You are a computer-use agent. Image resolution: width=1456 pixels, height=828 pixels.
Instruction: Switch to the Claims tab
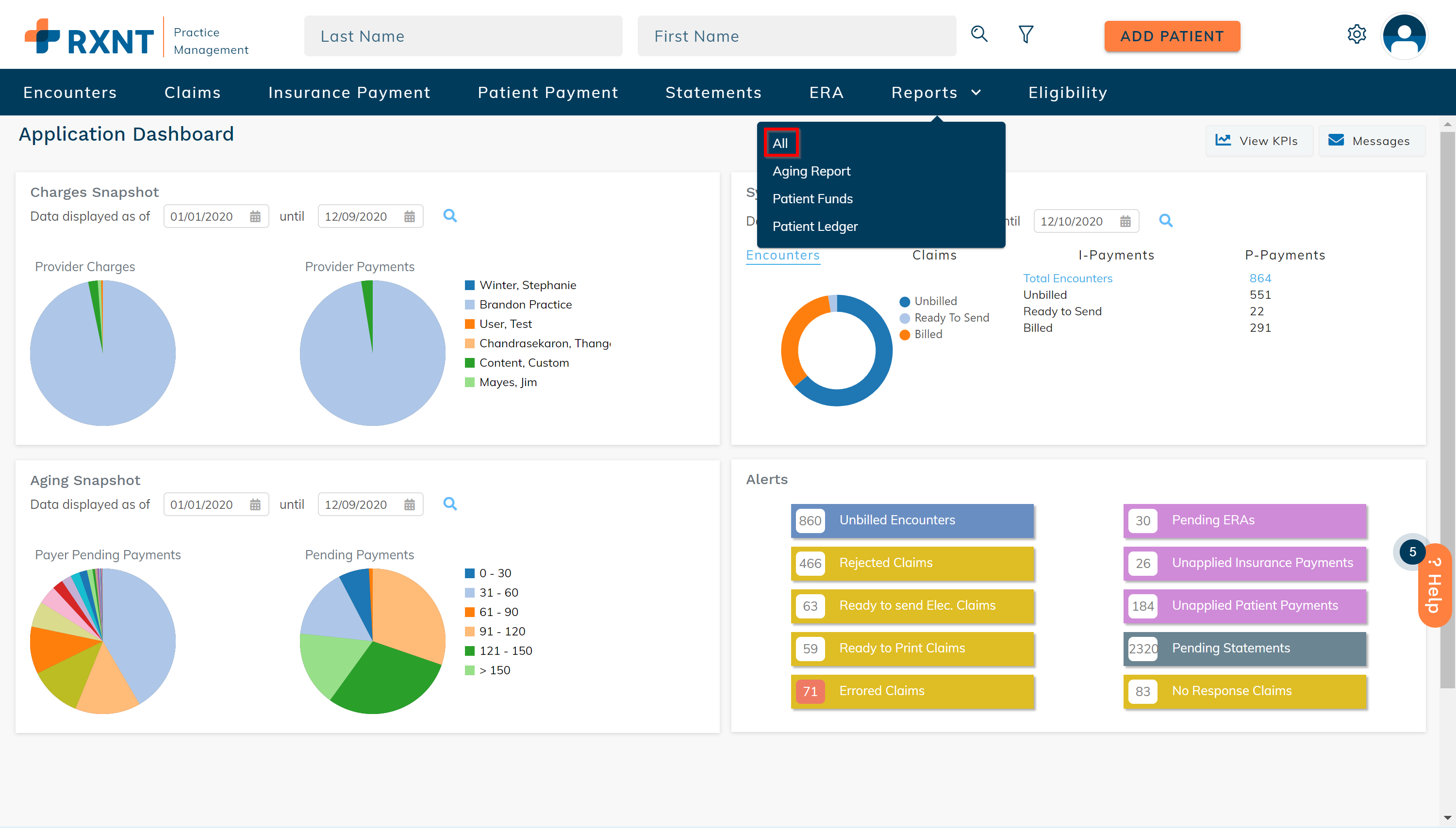coord(934,255)
